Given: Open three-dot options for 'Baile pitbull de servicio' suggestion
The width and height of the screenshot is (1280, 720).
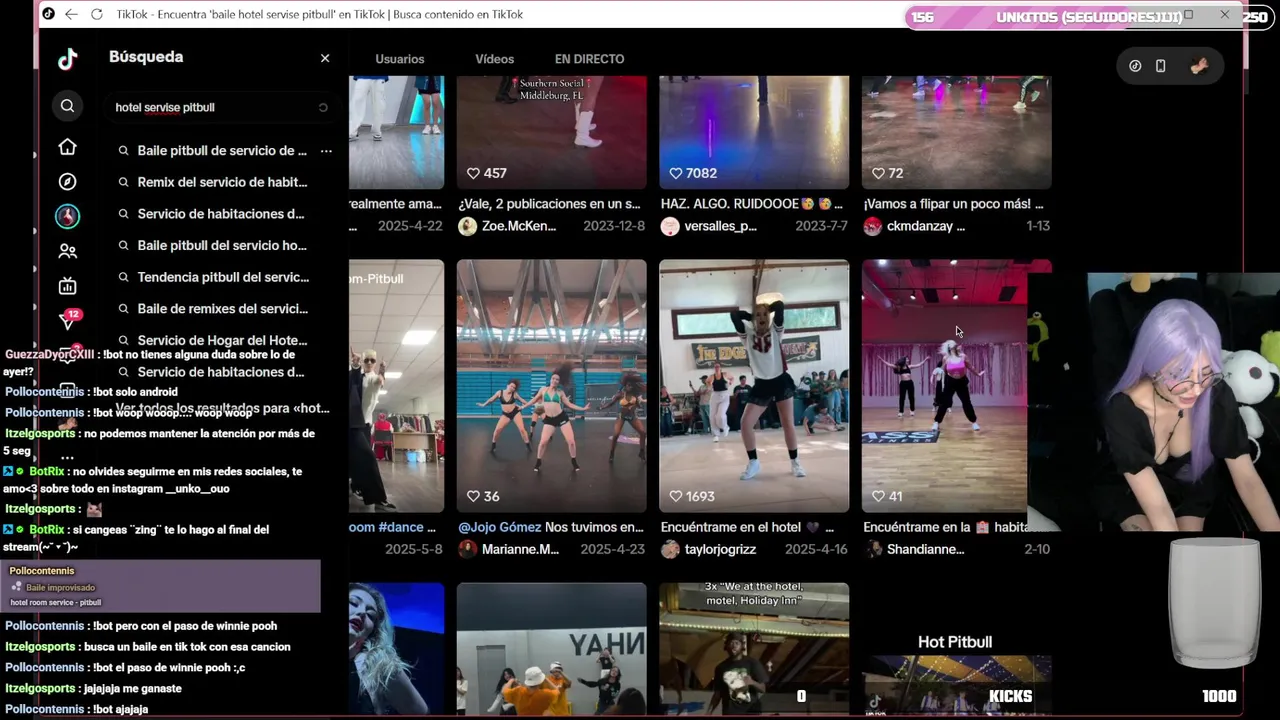Looking at the screenshot, I should click(x=326, y=151).
